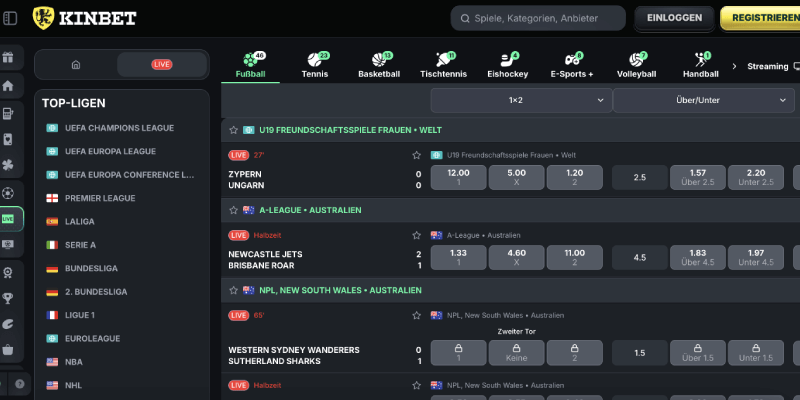Open the trophy icon in left sidebar
The width and height of the screenshot is (800, 400).
tap(8, 298)
